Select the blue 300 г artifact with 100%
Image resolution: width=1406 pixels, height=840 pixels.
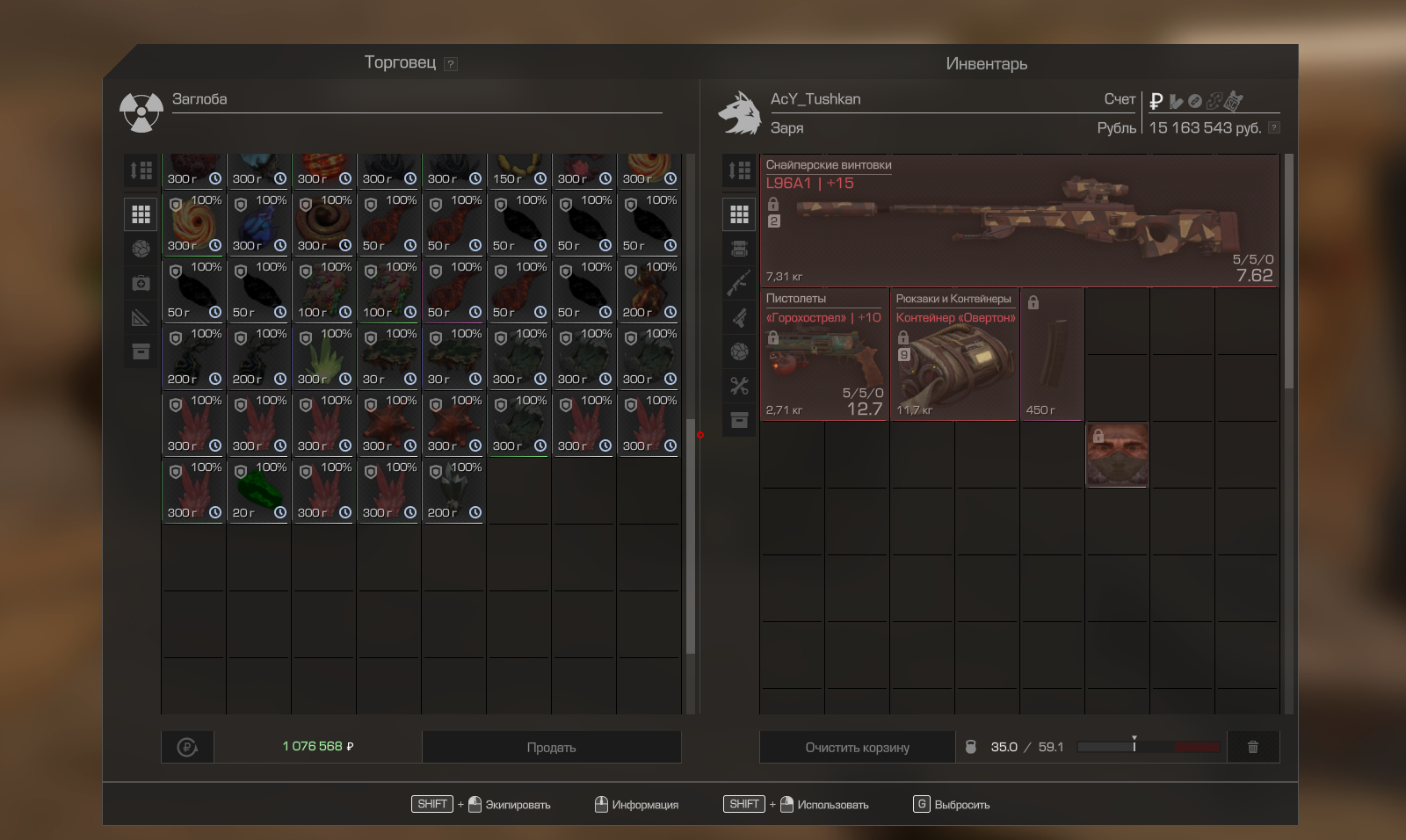tap(258, 223)
